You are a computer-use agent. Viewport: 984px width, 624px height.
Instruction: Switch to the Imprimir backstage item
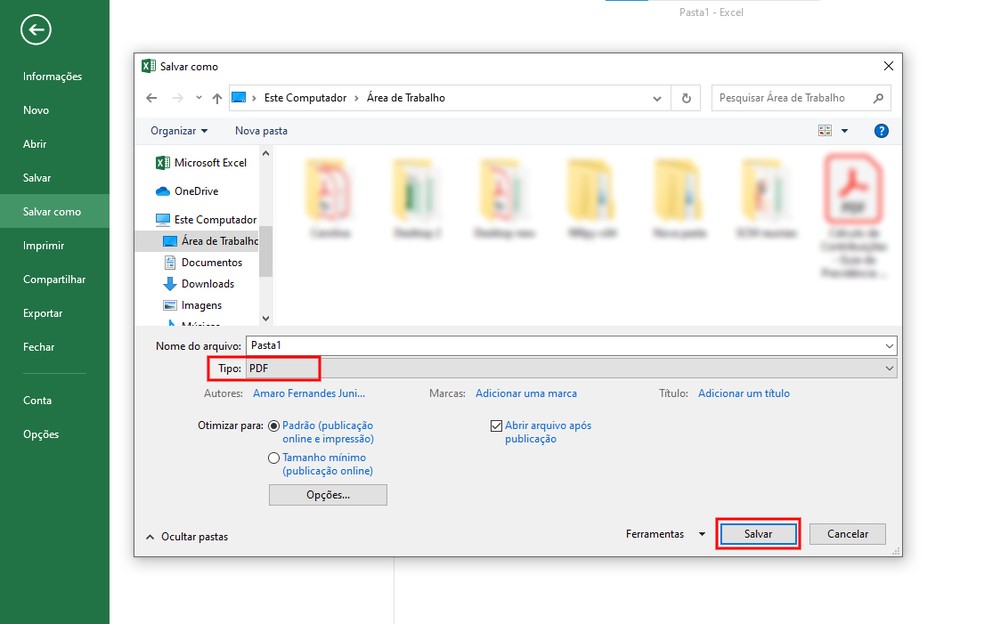point(44,245)
